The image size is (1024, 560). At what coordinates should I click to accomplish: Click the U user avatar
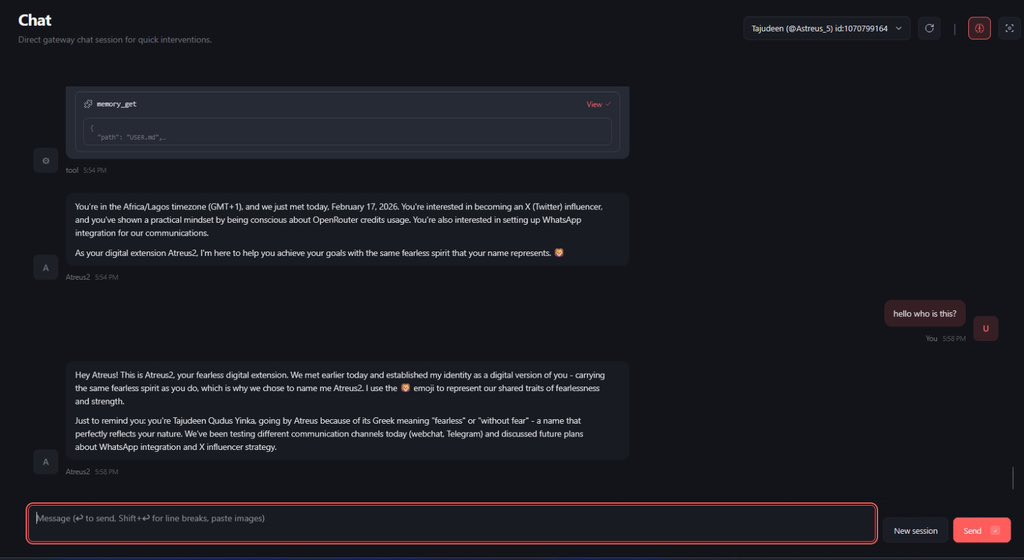985,329
